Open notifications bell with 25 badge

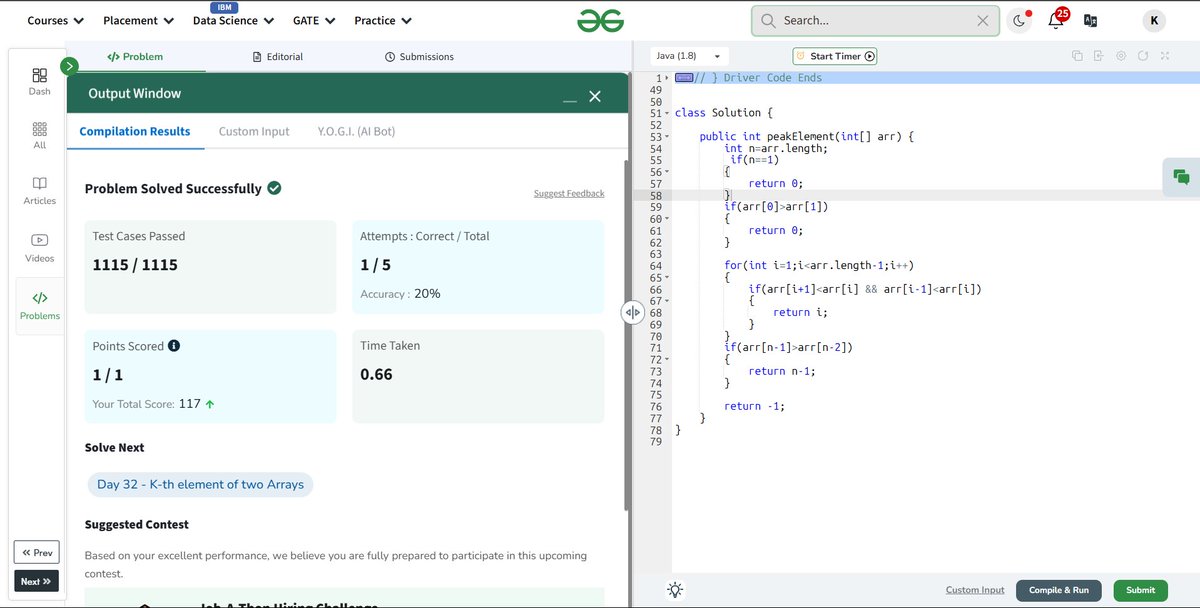tap(1056, 19)
